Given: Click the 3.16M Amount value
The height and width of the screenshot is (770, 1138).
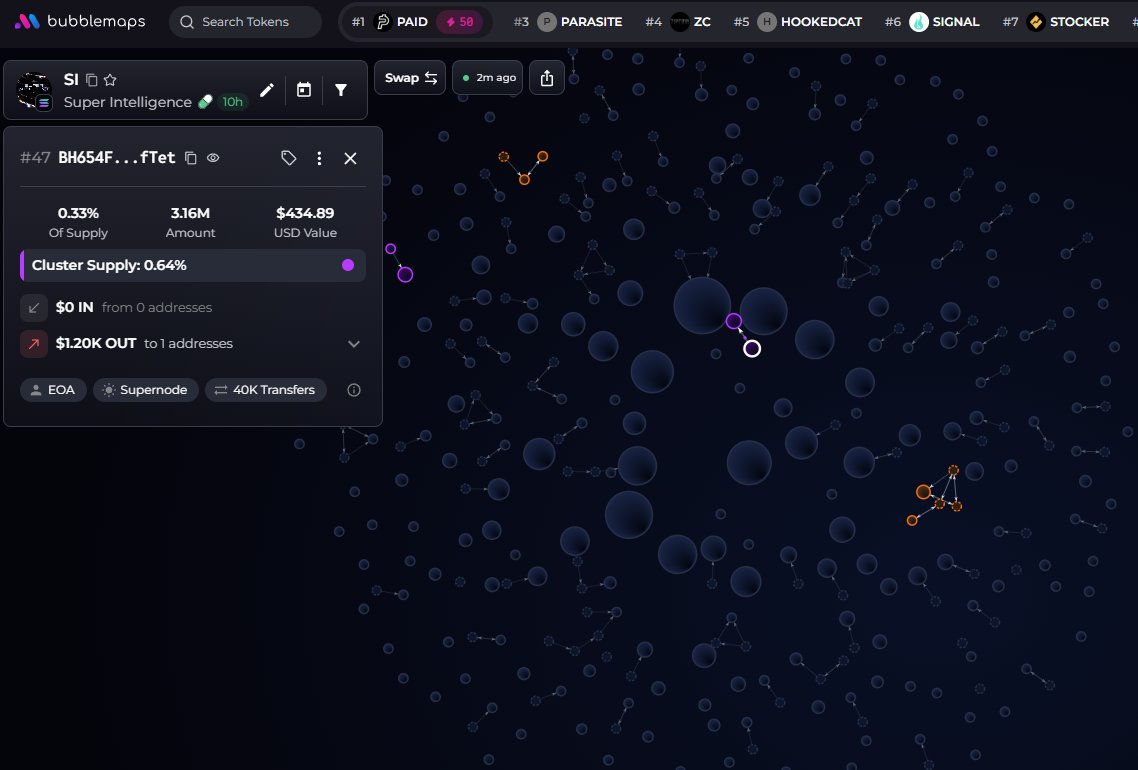Looking at the screenshot, I should pos(190,213).
